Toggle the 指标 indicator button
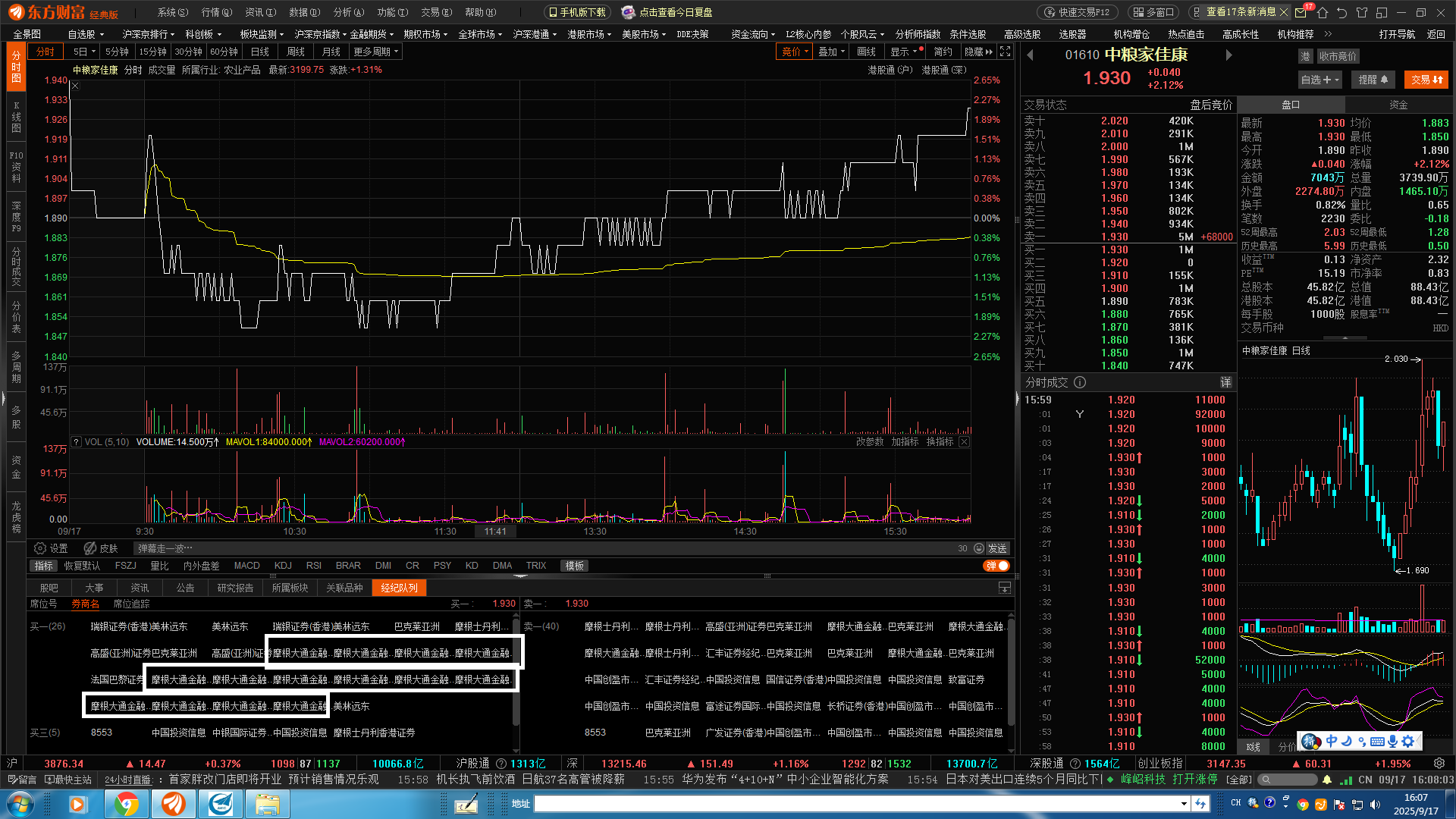Screen dimensions: 1456x819 click(43, 566)
